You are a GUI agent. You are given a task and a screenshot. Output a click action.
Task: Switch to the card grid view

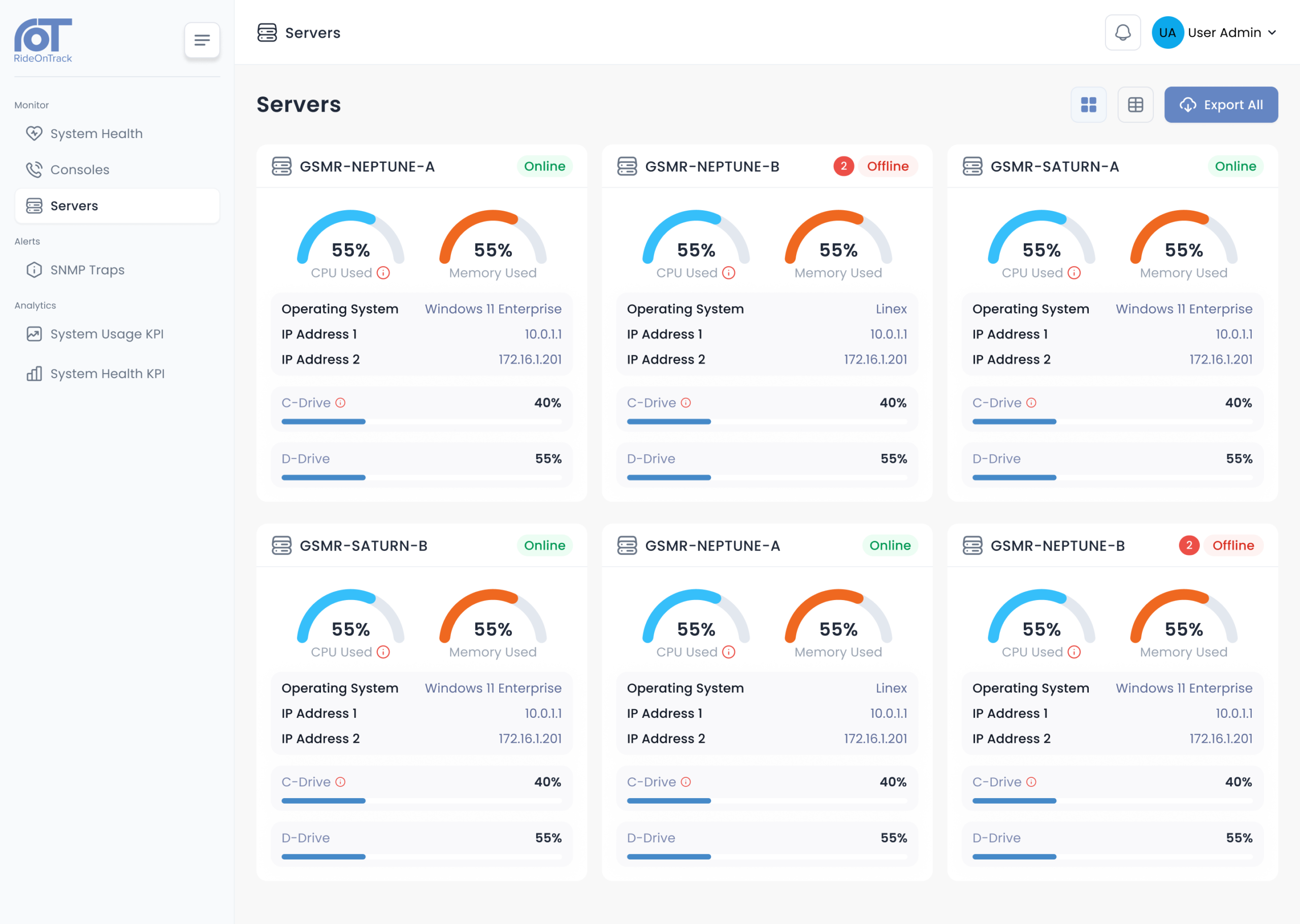click(1088, 105)
